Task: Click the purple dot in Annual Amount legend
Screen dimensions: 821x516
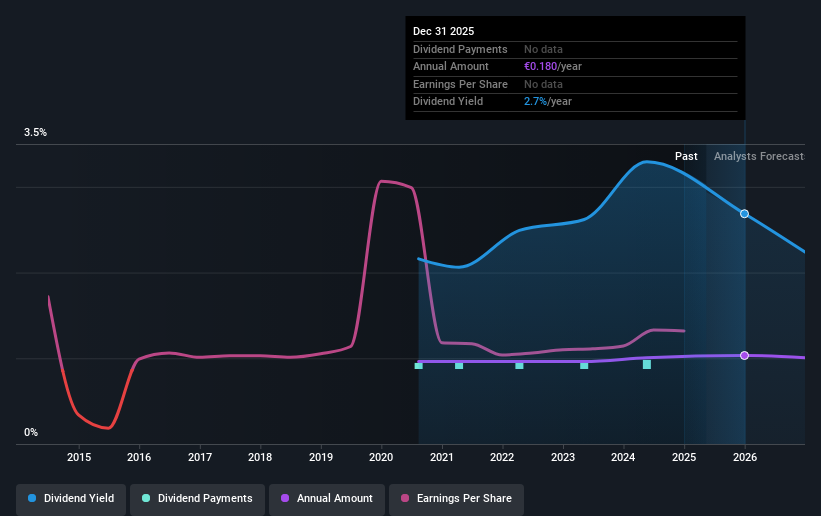Action: coord(285,498)
